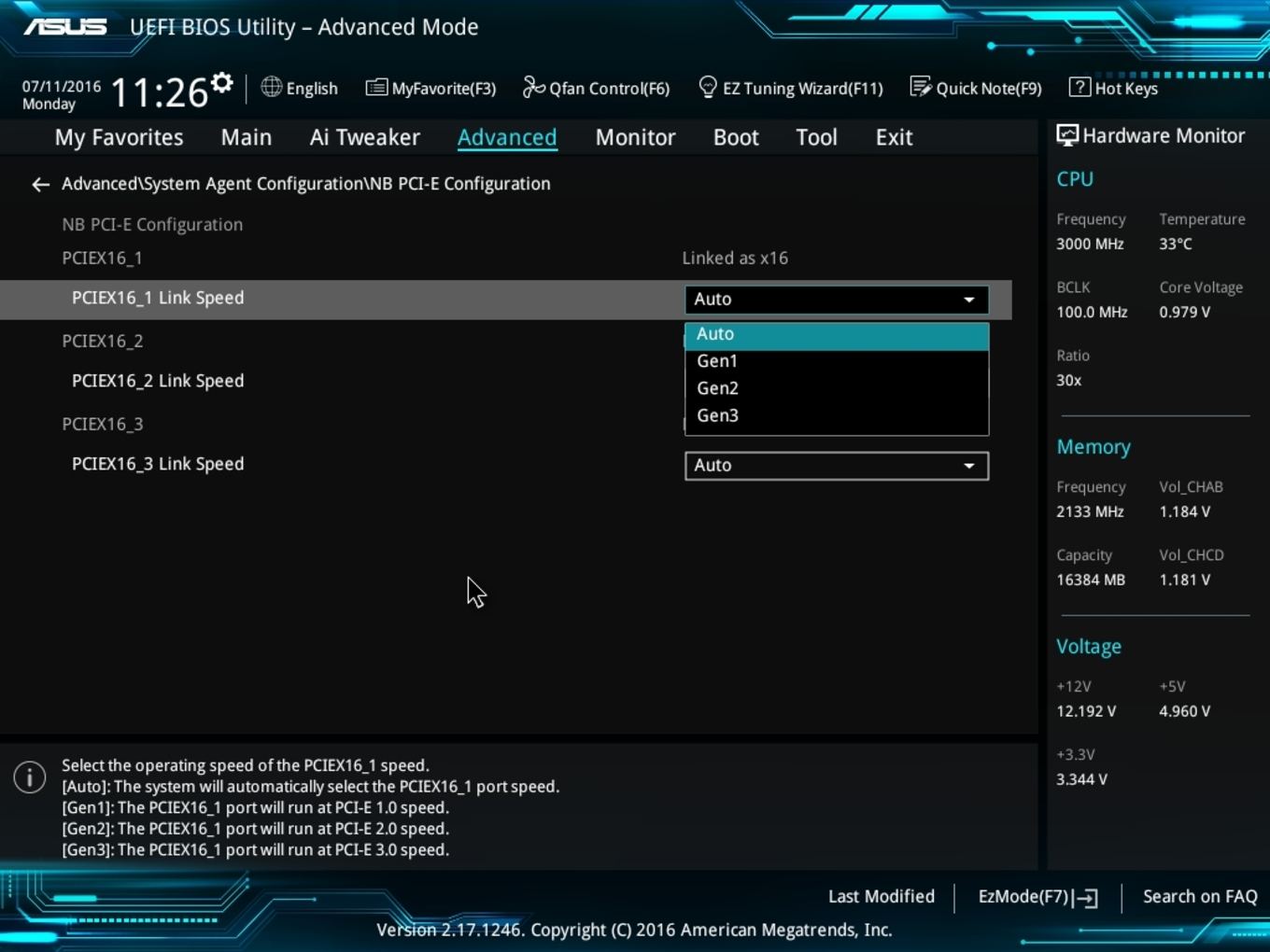
Task: Click the Memory heading in Hardware Monitor
Action: tap(1094, 447)
